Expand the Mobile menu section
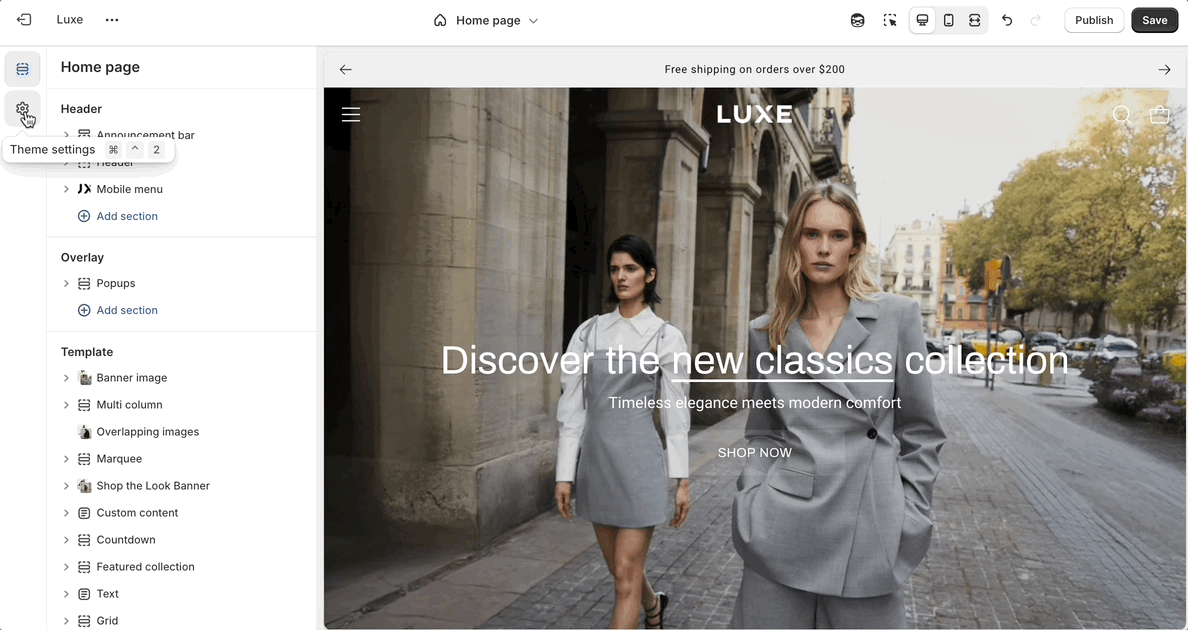Screen dimensions: 1188x630 [x=67, y=189]
